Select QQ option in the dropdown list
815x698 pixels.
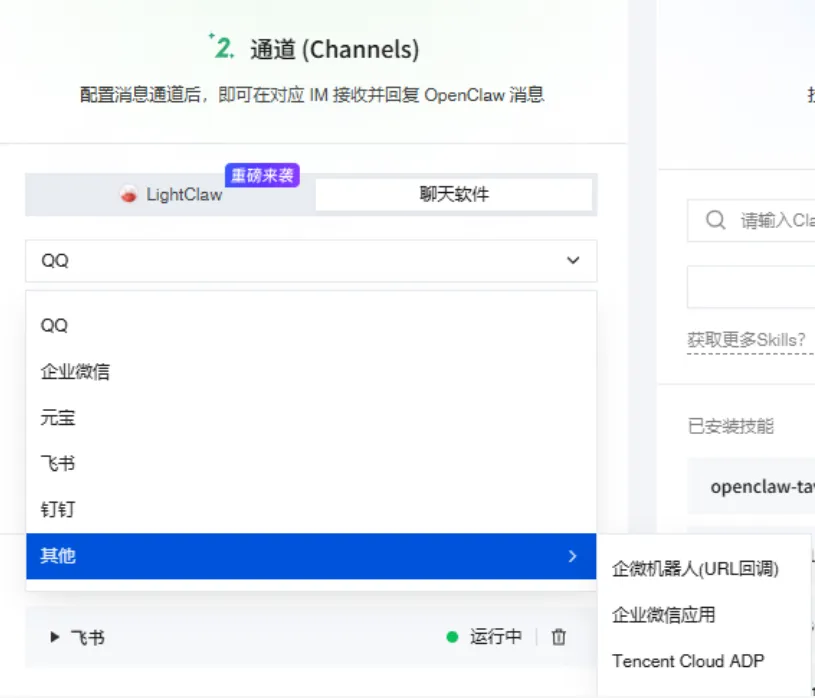point(311,325)
